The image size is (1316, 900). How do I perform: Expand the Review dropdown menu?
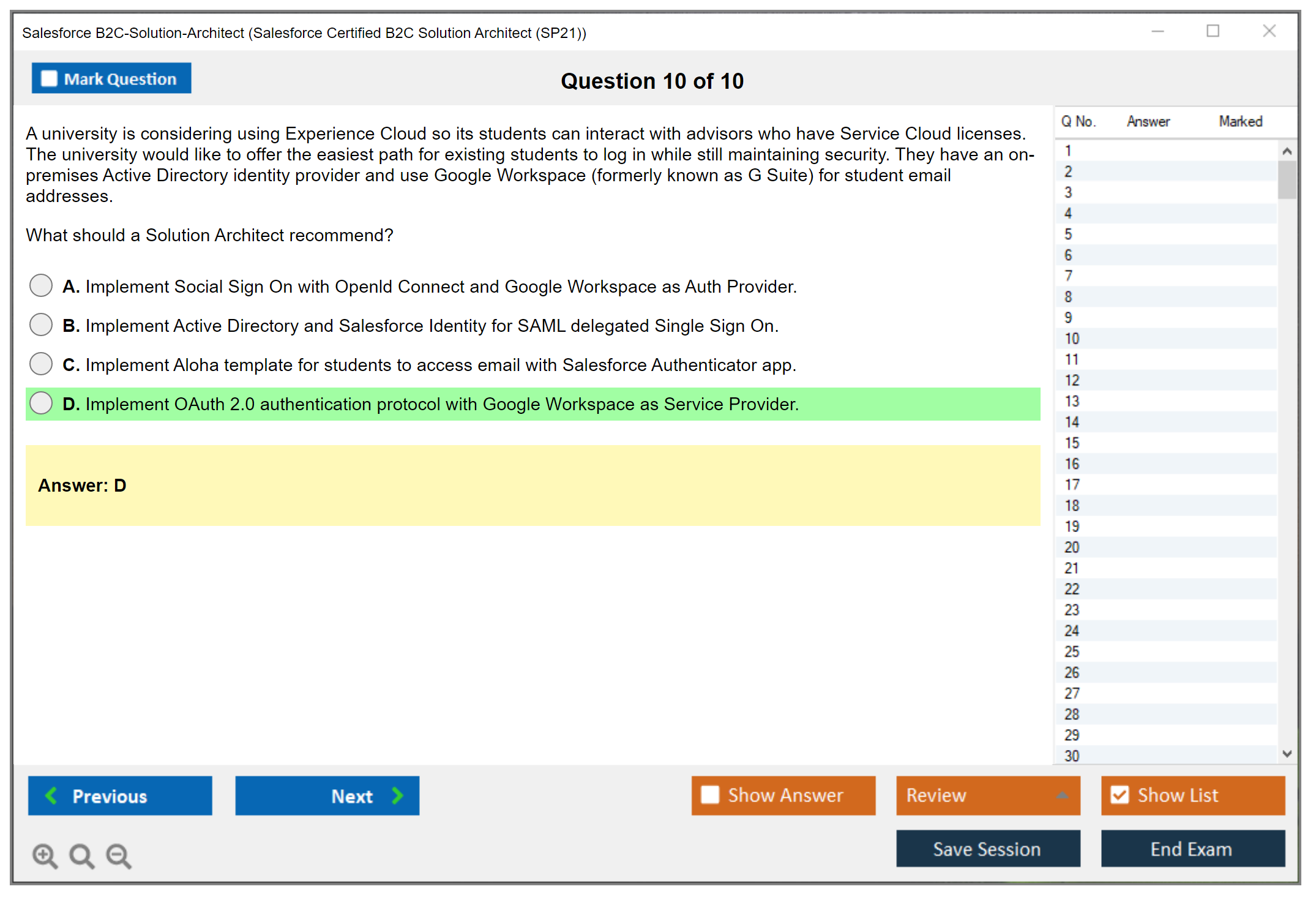(1062, 795)
